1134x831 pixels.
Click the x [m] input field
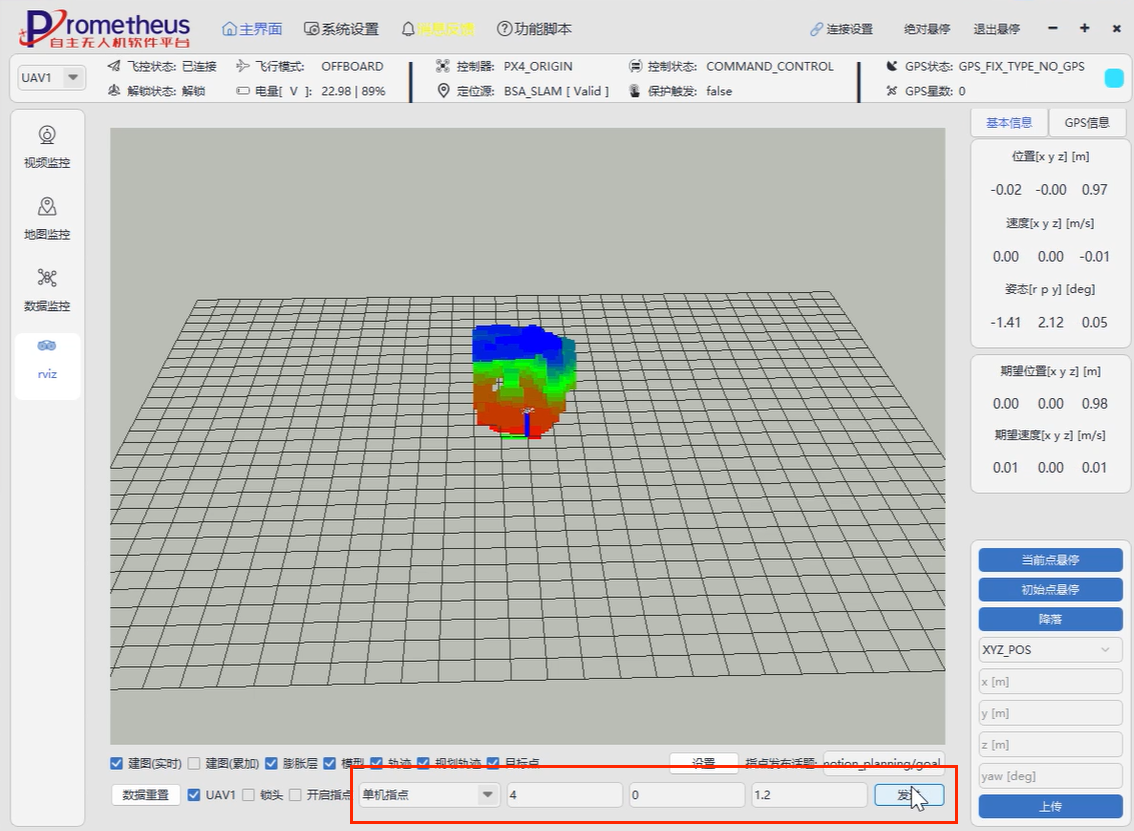(x=1049, y=681)
